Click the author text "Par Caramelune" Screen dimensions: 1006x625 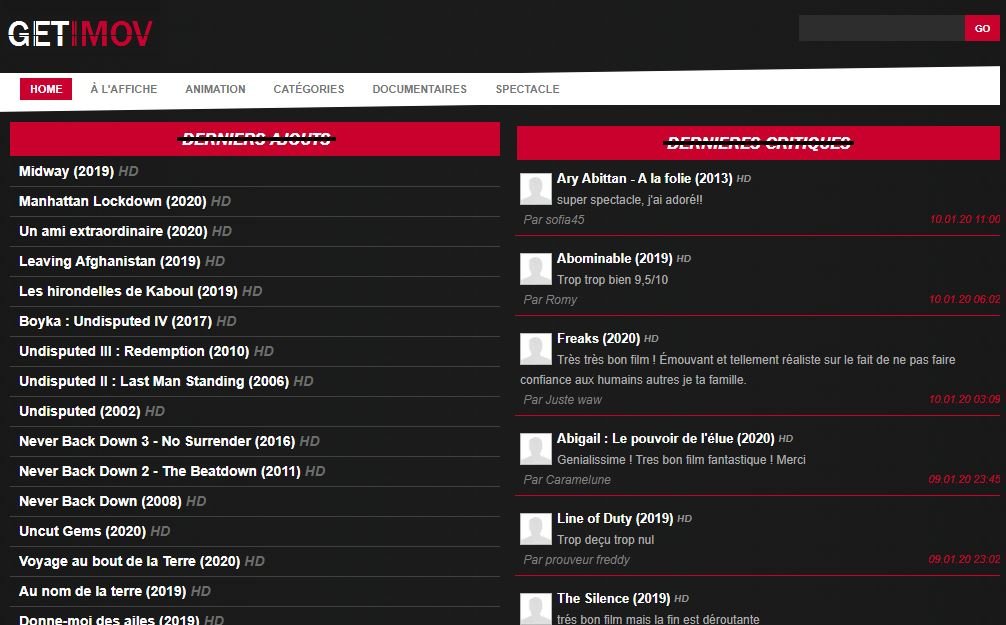click(567, 480)
